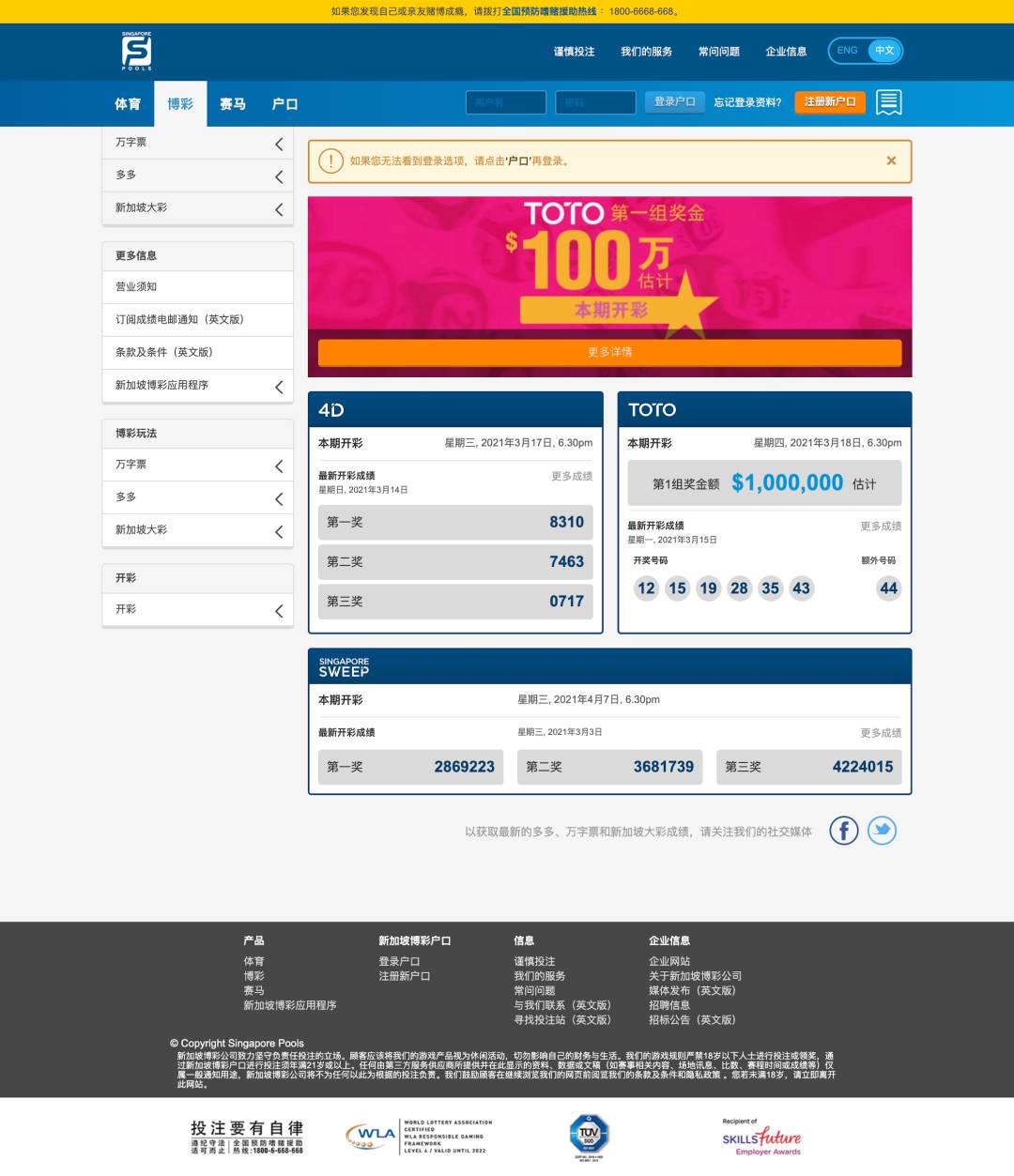Switch language to ENG
Viewport: 1014px width, 1176px height.
(x=847, y=51)
